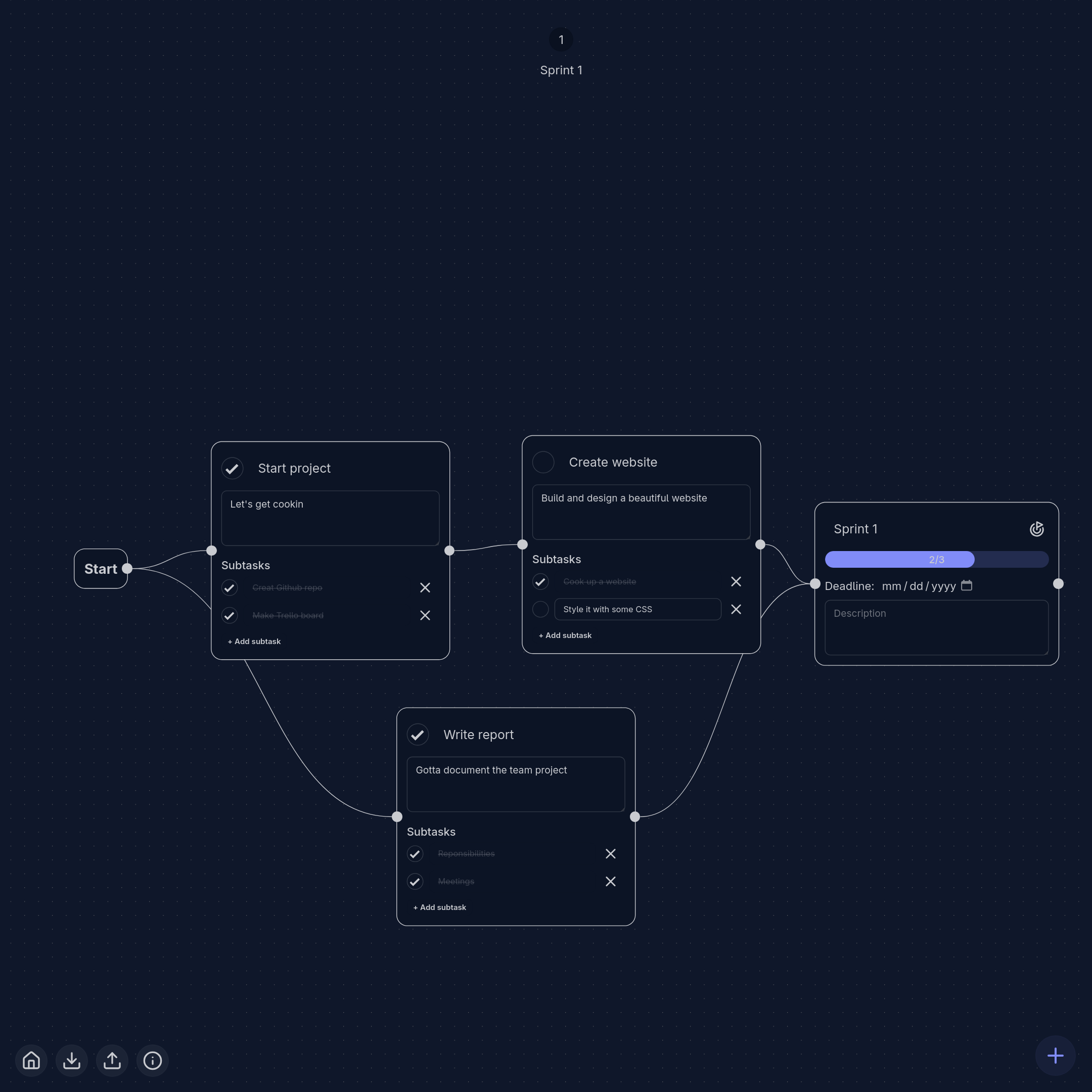Delete the 'Creat Github repo' subtask
Image resolution: width=1092 pixels, height=1092 pixels.
point(425,588)
